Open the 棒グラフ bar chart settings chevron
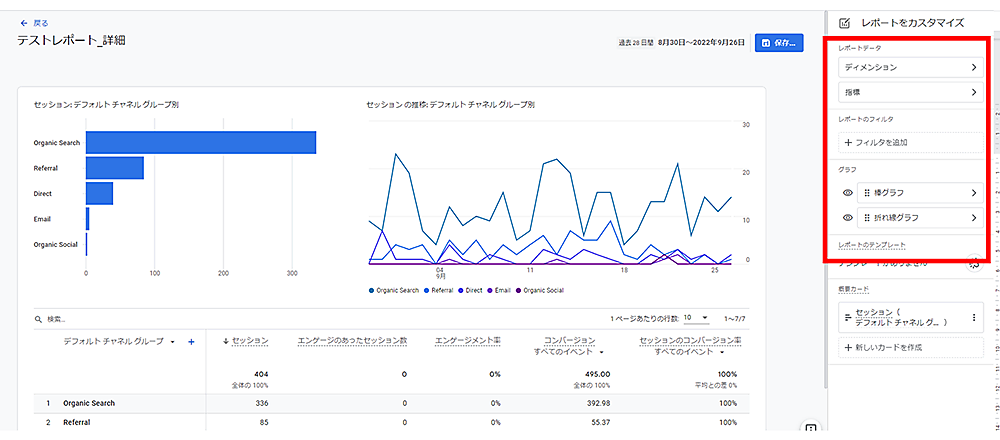1000x440 pixels. click(x=973, y=192)
